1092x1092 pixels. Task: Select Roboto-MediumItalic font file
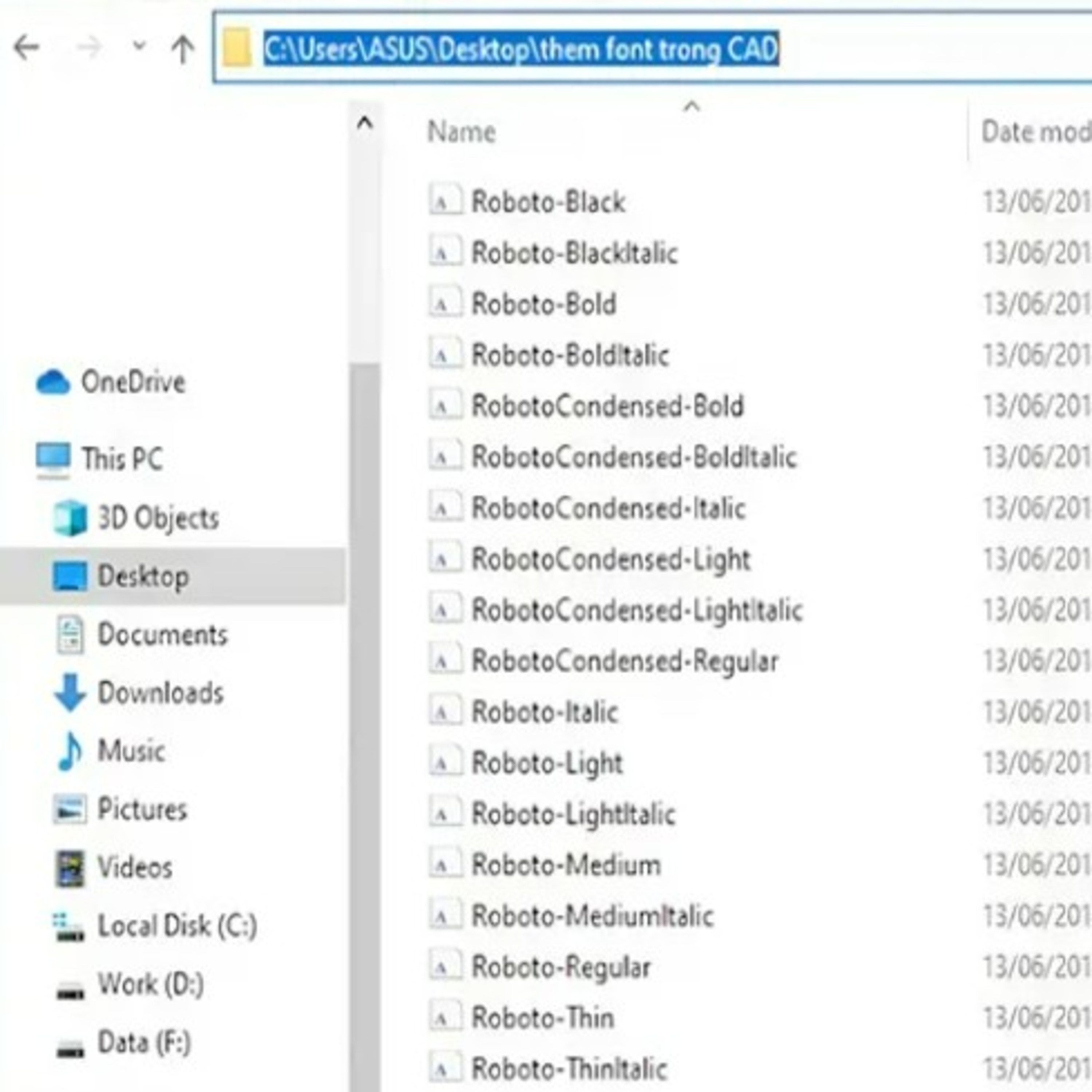(592, 916)
